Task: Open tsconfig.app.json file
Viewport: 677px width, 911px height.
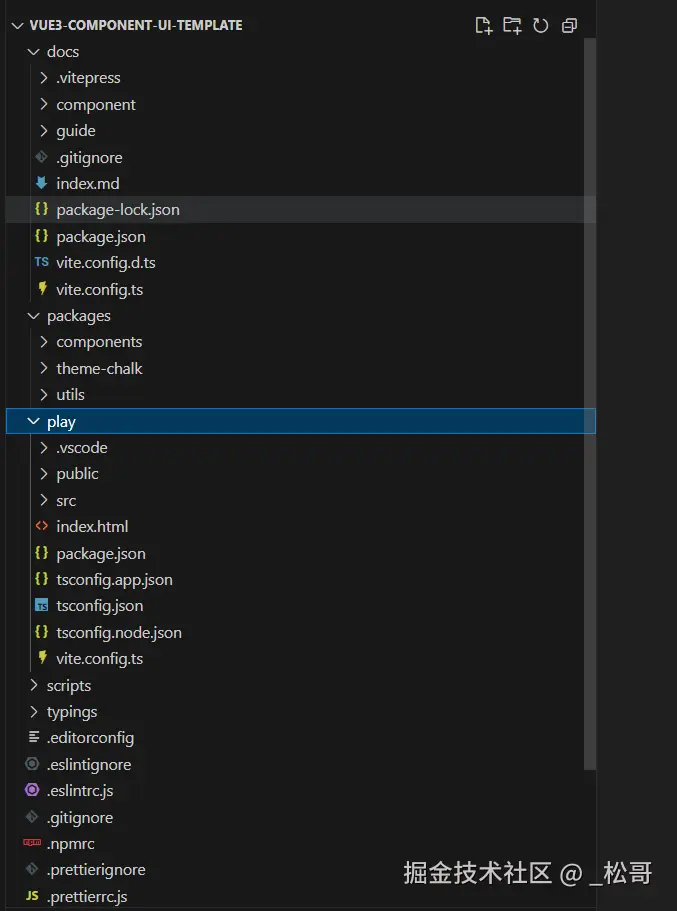Action: pos(114,580)
